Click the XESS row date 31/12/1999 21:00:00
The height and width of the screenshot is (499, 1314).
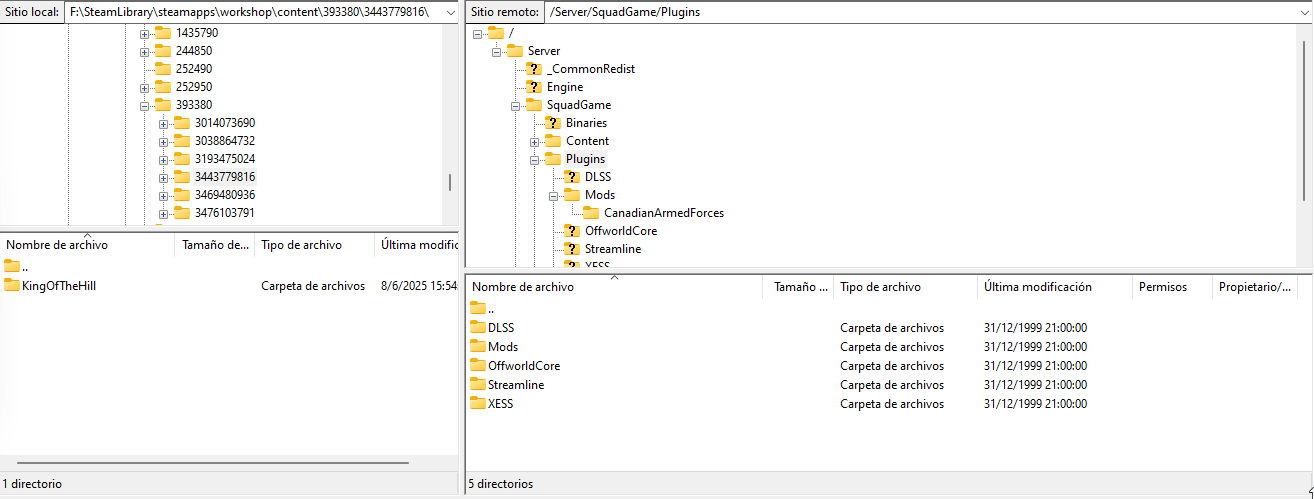pos(1035,404)
